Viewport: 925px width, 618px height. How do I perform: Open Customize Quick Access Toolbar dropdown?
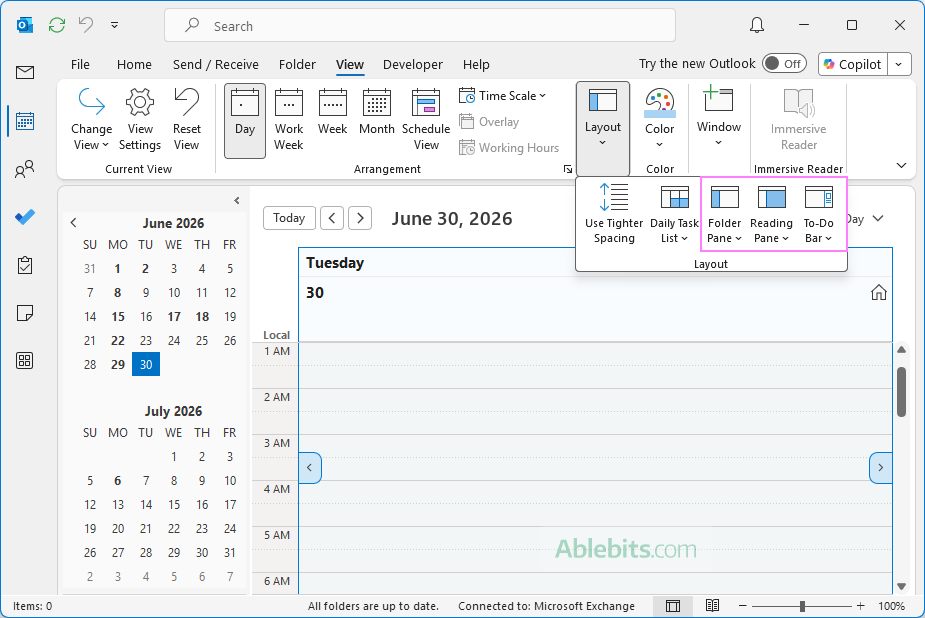coord(114,25)
